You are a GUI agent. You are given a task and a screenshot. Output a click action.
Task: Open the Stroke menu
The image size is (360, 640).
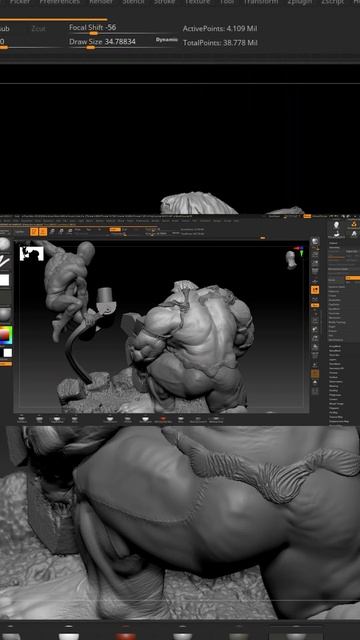(x=164, y=2)
